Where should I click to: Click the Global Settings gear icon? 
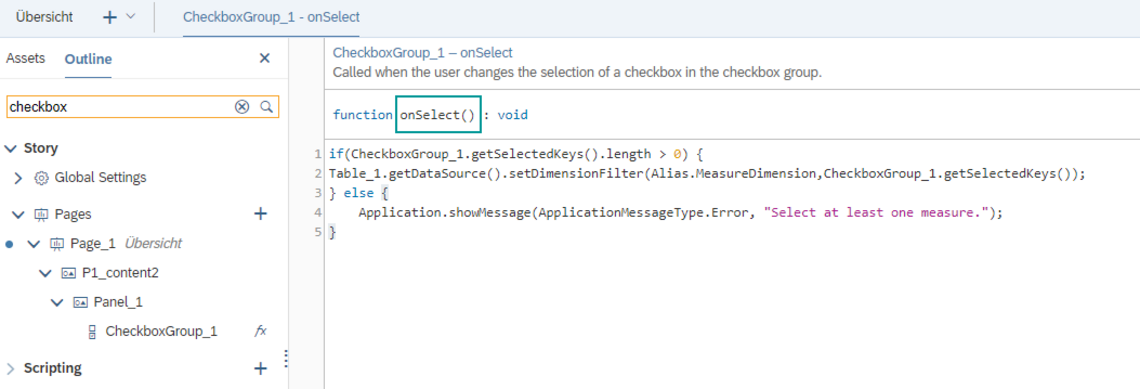[x=41, y=177]
